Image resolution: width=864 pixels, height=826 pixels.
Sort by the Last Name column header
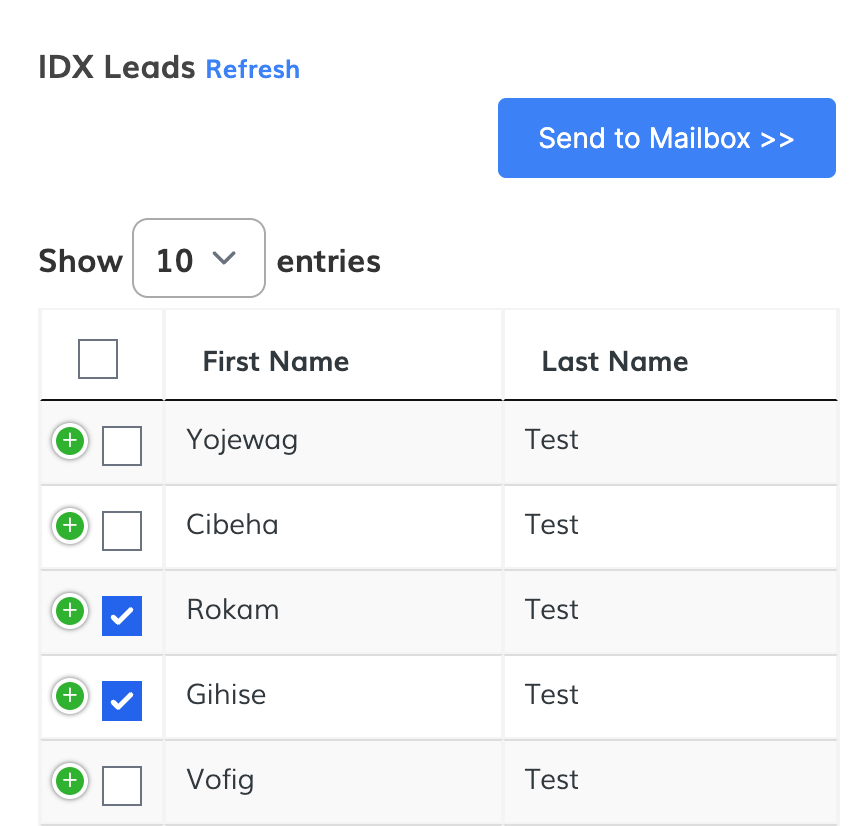615,361
